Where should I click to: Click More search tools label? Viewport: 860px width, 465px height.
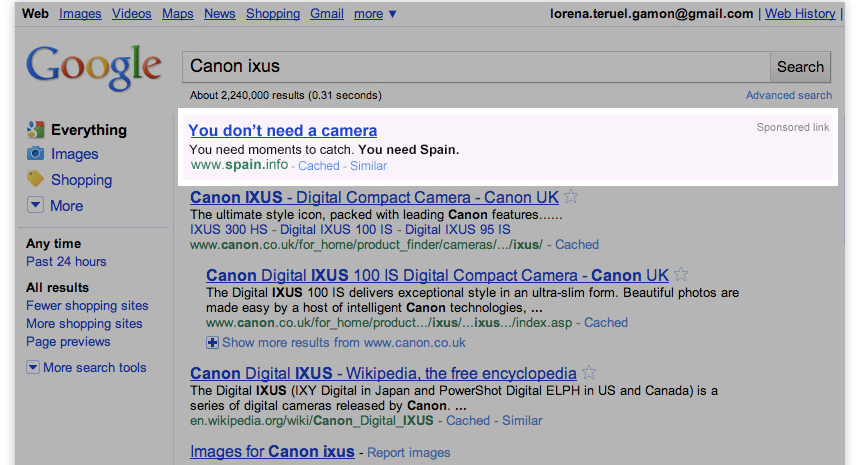pyautogui.click(x=95, y=367)
